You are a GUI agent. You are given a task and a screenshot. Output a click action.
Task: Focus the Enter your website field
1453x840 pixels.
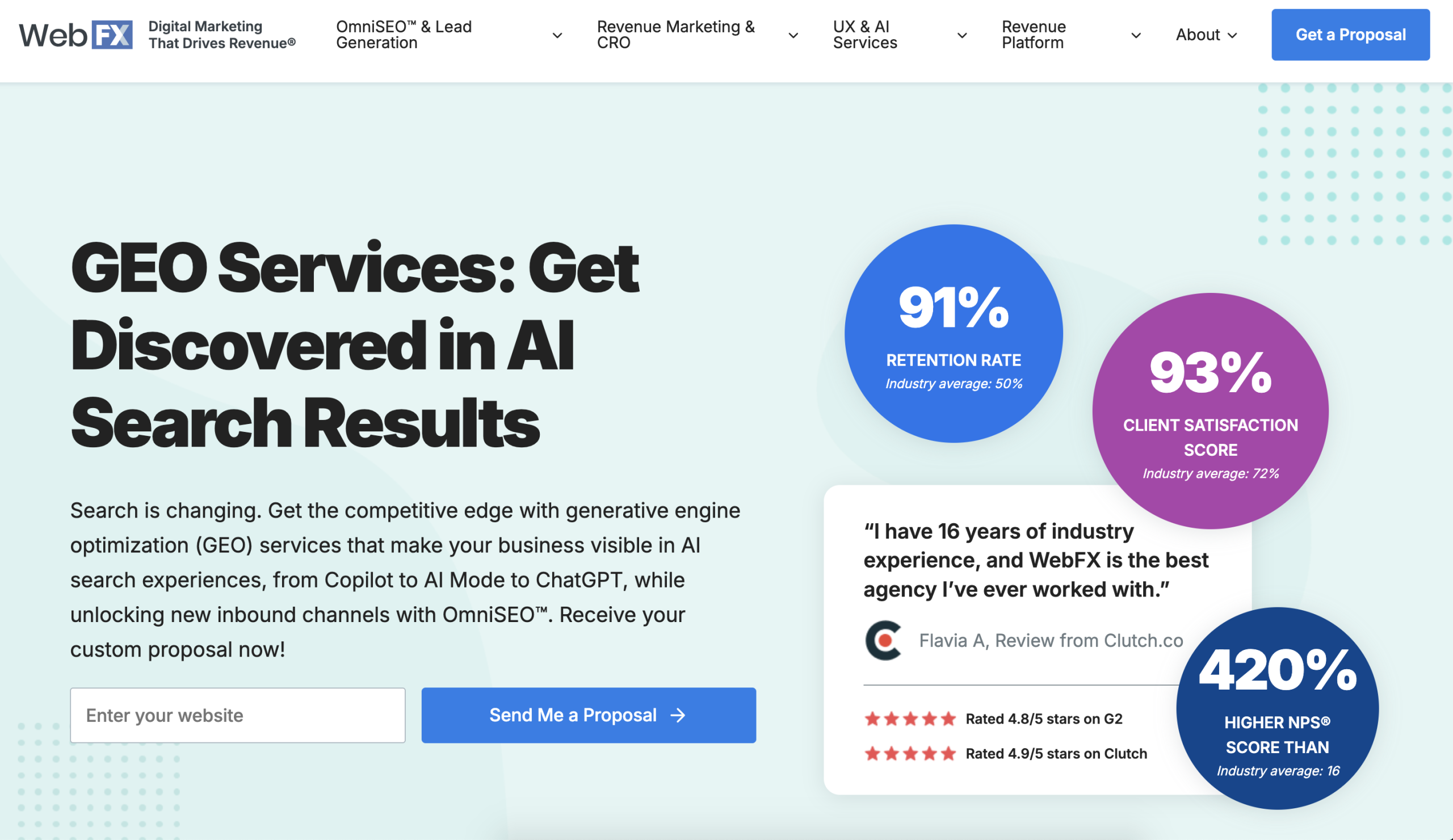(x=238, y=715)
